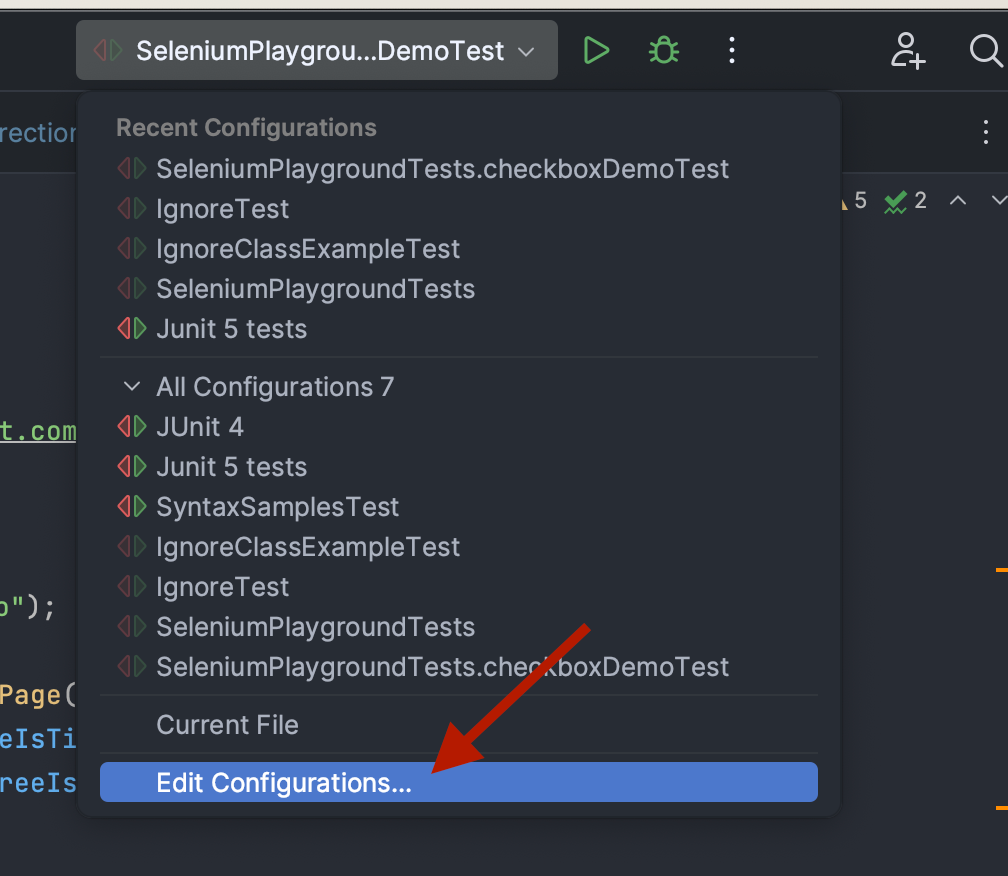Select the Junit 5 tests recent configuration
Screen dimensions: 1008x876
tap(231, 328)
